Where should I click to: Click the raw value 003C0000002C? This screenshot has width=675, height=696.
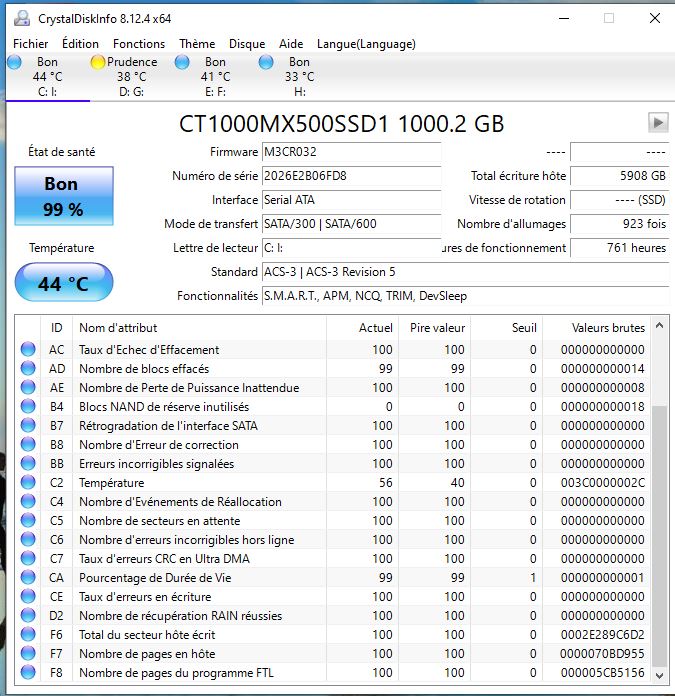point(602,482)
